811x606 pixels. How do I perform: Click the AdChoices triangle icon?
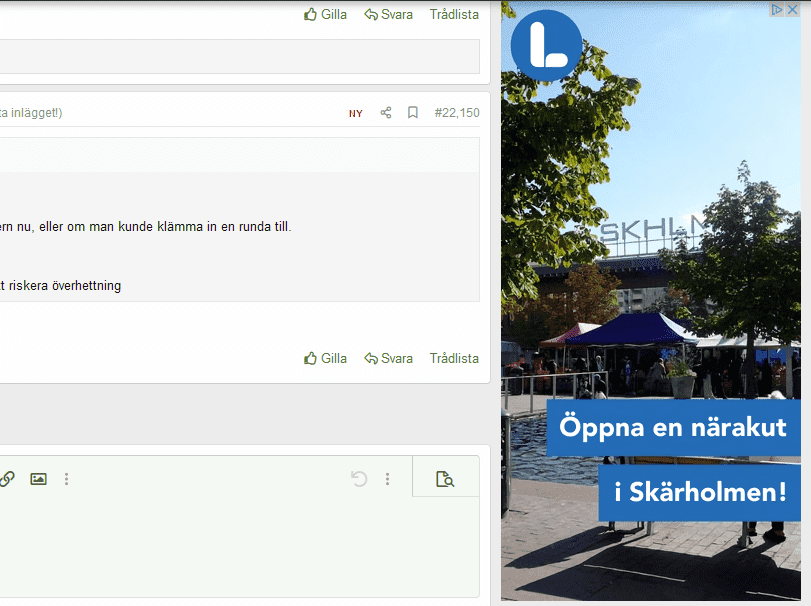coord(777,10)
